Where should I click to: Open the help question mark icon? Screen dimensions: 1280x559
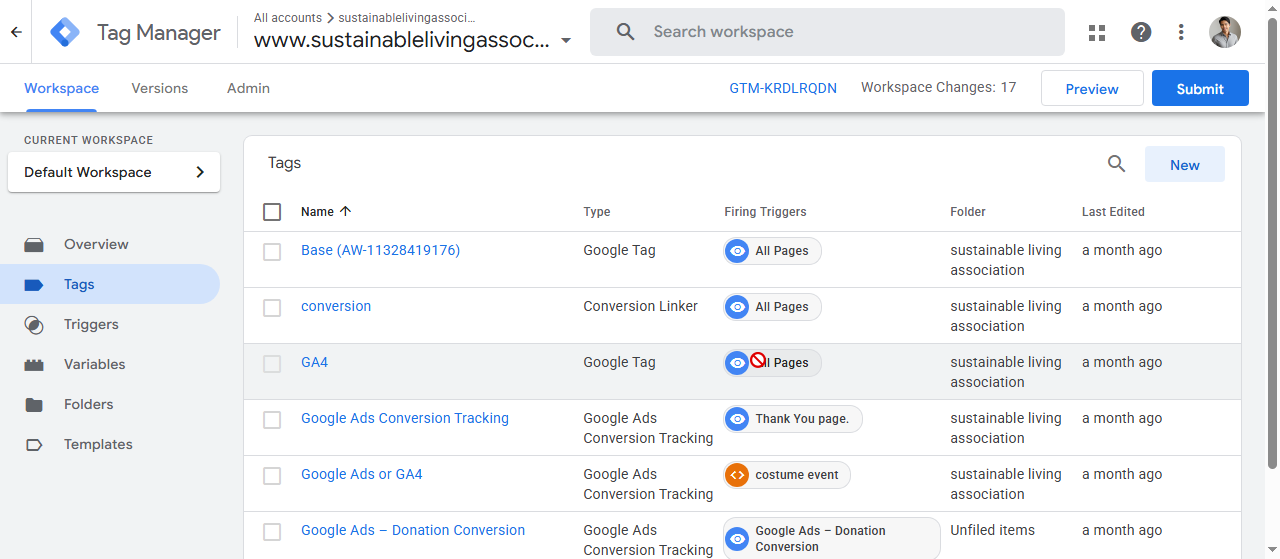click(x=1141, y=32)
